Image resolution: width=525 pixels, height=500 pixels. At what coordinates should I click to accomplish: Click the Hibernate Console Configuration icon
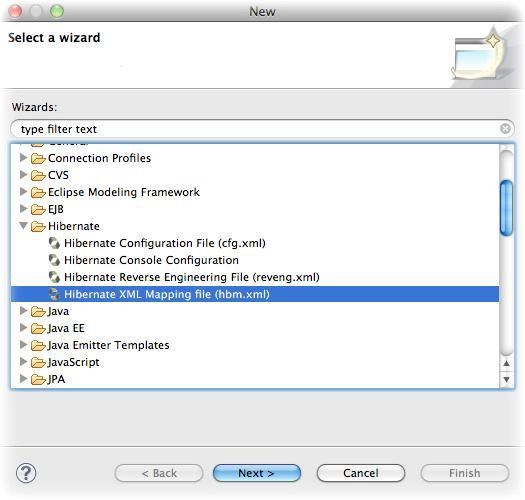(x=54, y=260)
